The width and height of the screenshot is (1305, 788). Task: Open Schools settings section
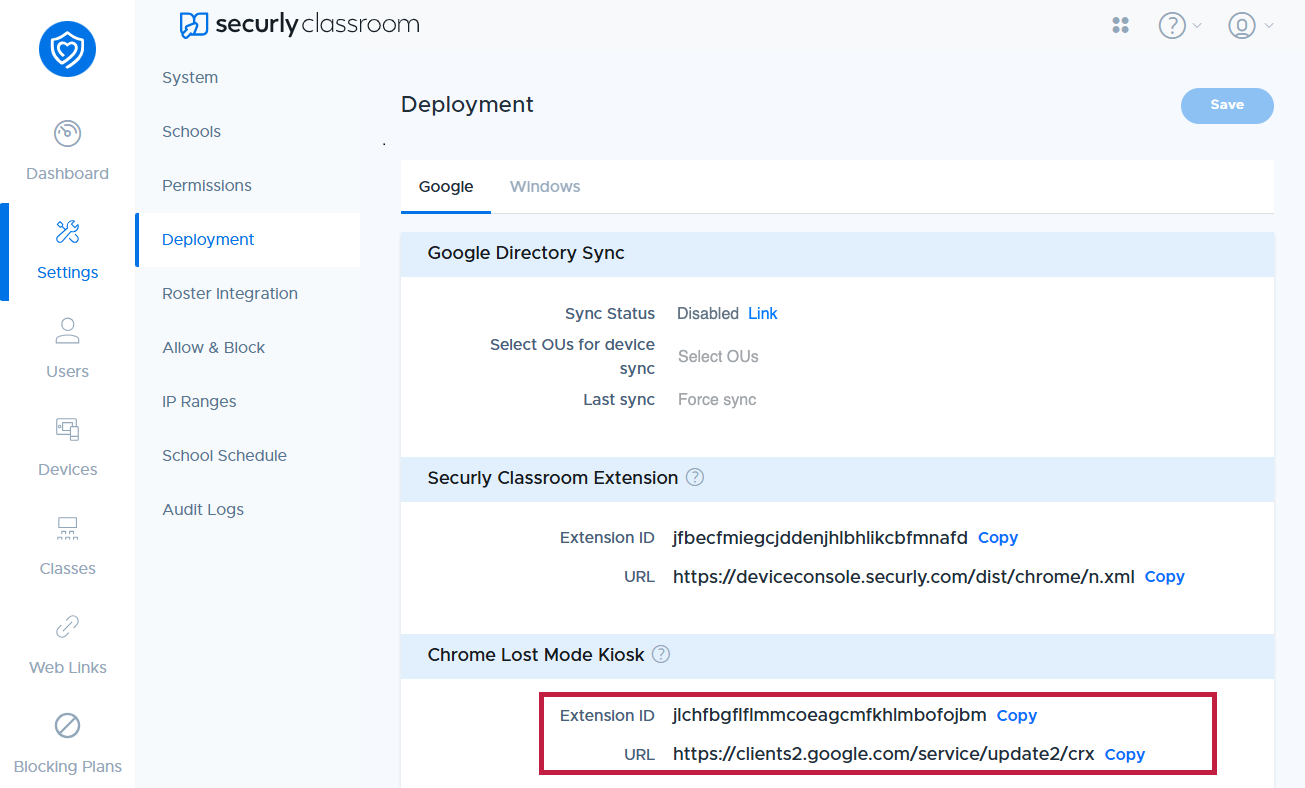point(191,132)
